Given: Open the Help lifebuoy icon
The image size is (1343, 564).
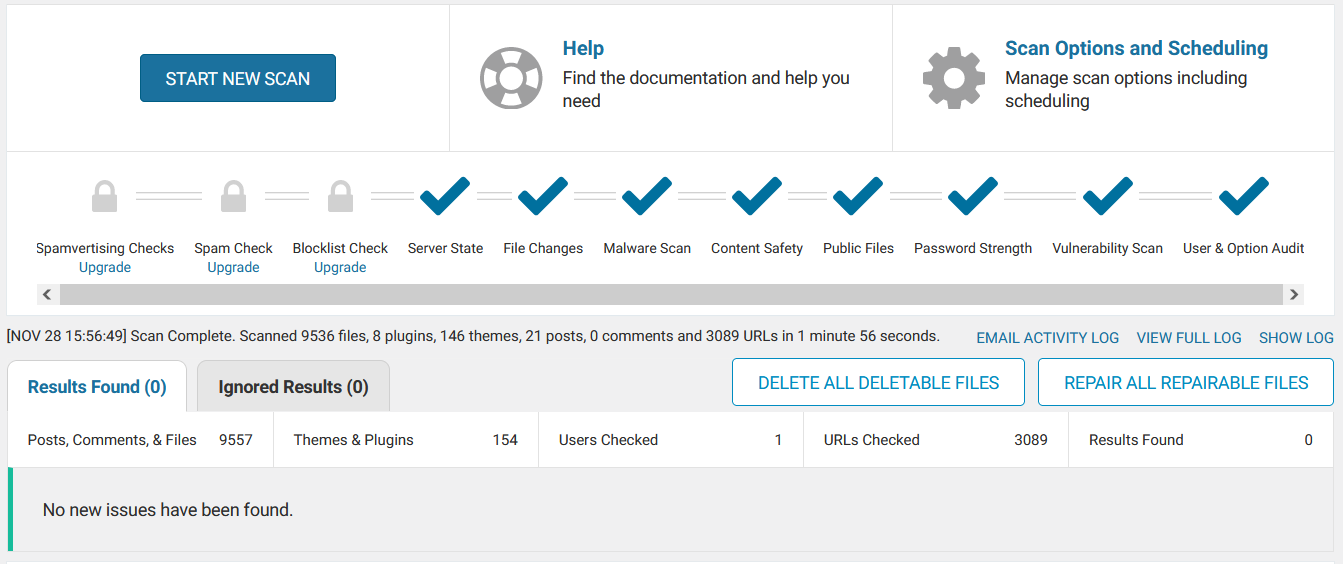Looking at the screenshot, I should [x=511, y=78].
